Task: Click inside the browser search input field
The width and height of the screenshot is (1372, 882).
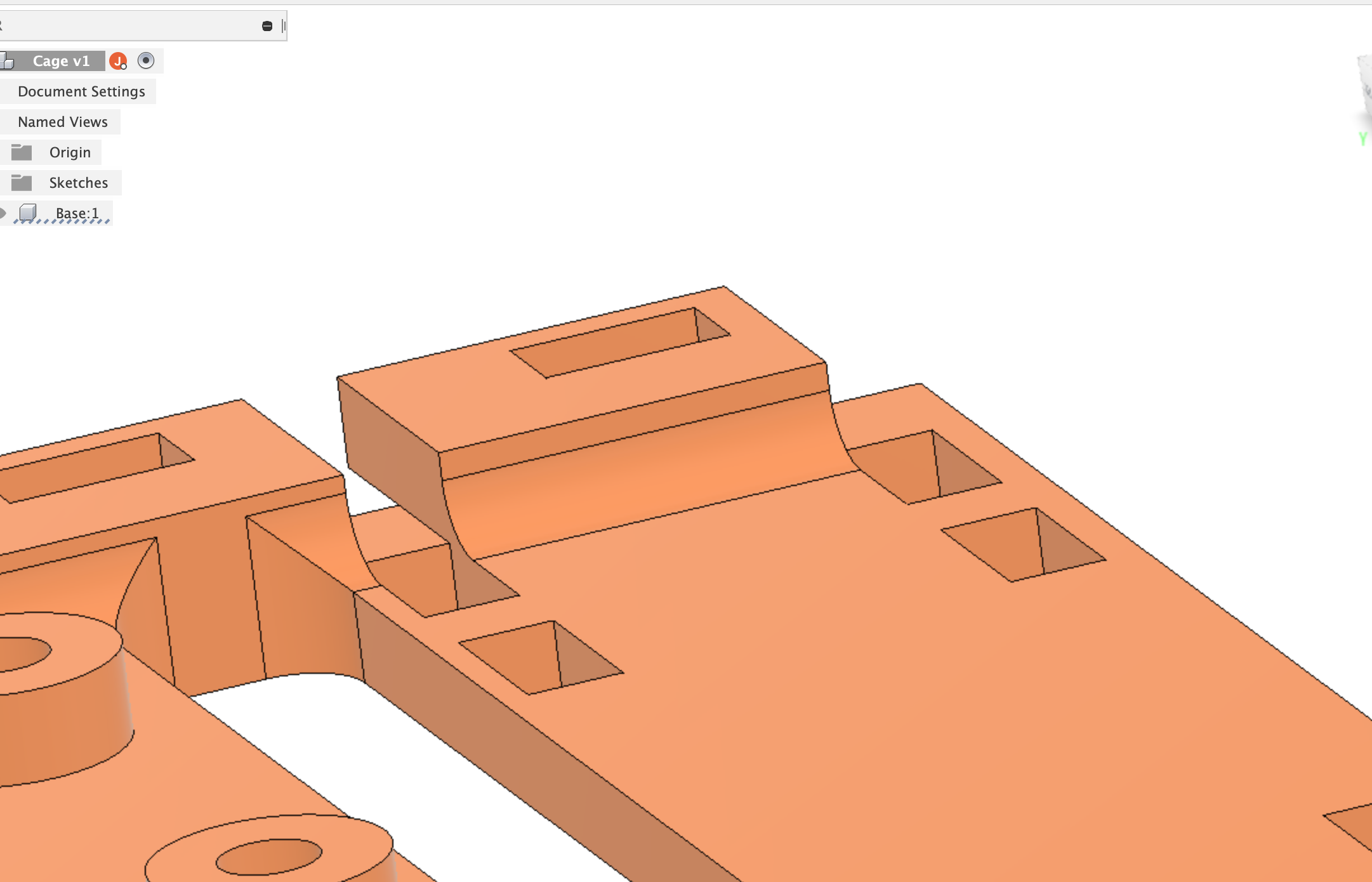Action: pyautogui.click(x=127, y=25)
